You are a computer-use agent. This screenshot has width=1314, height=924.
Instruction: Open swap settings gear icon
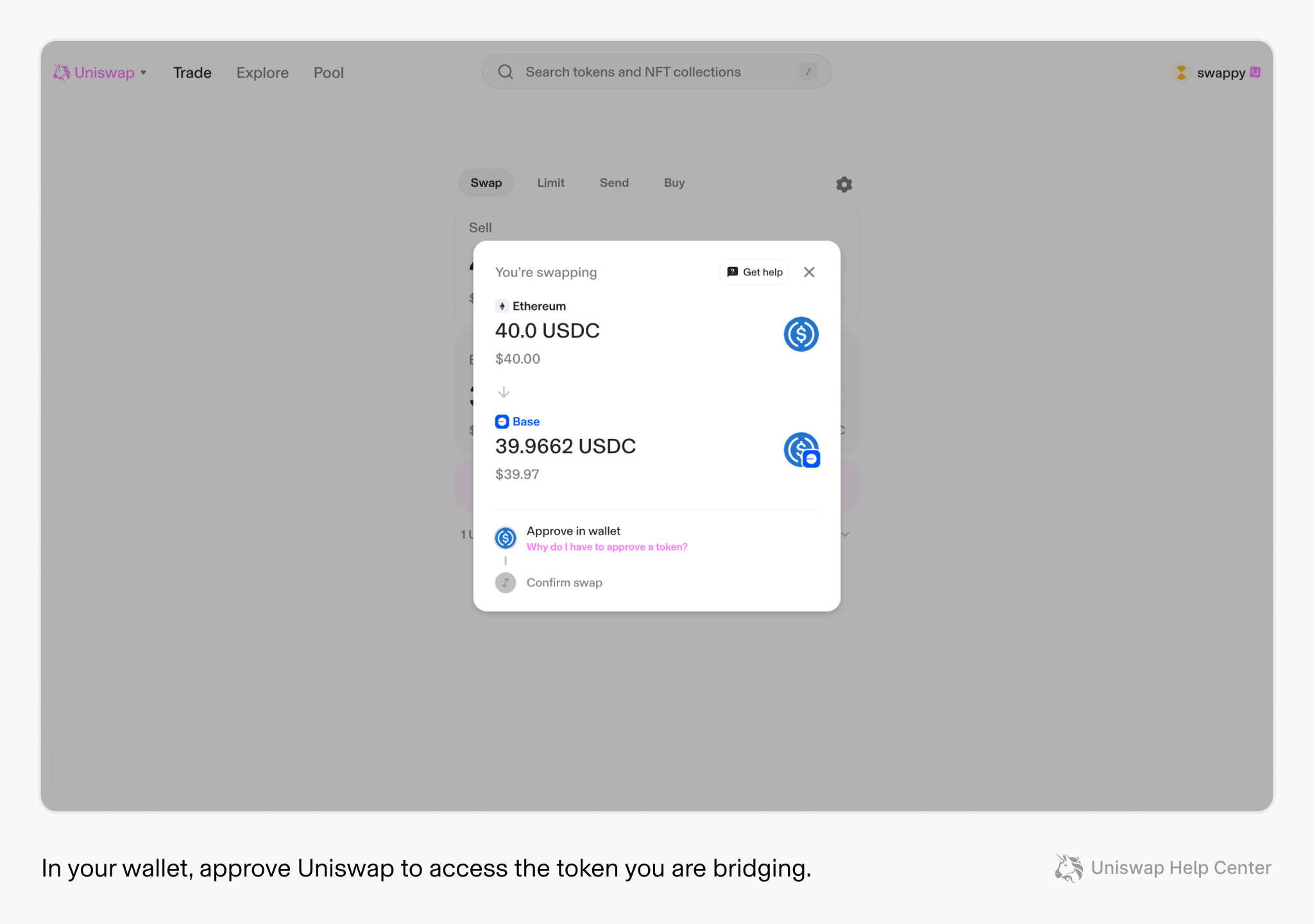click(x=844, y=185)
